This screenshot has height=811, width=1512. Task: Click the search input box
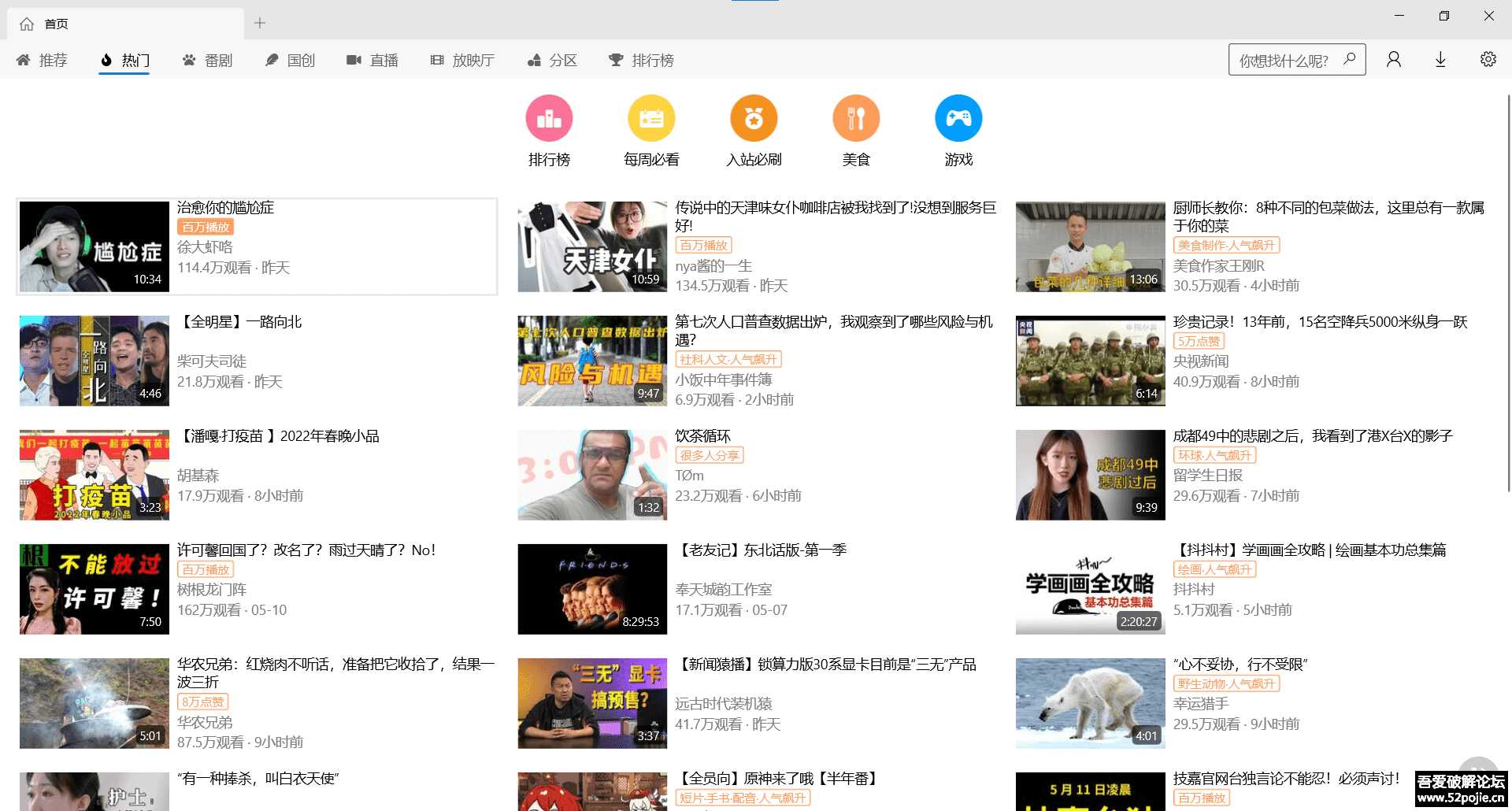1284,59
